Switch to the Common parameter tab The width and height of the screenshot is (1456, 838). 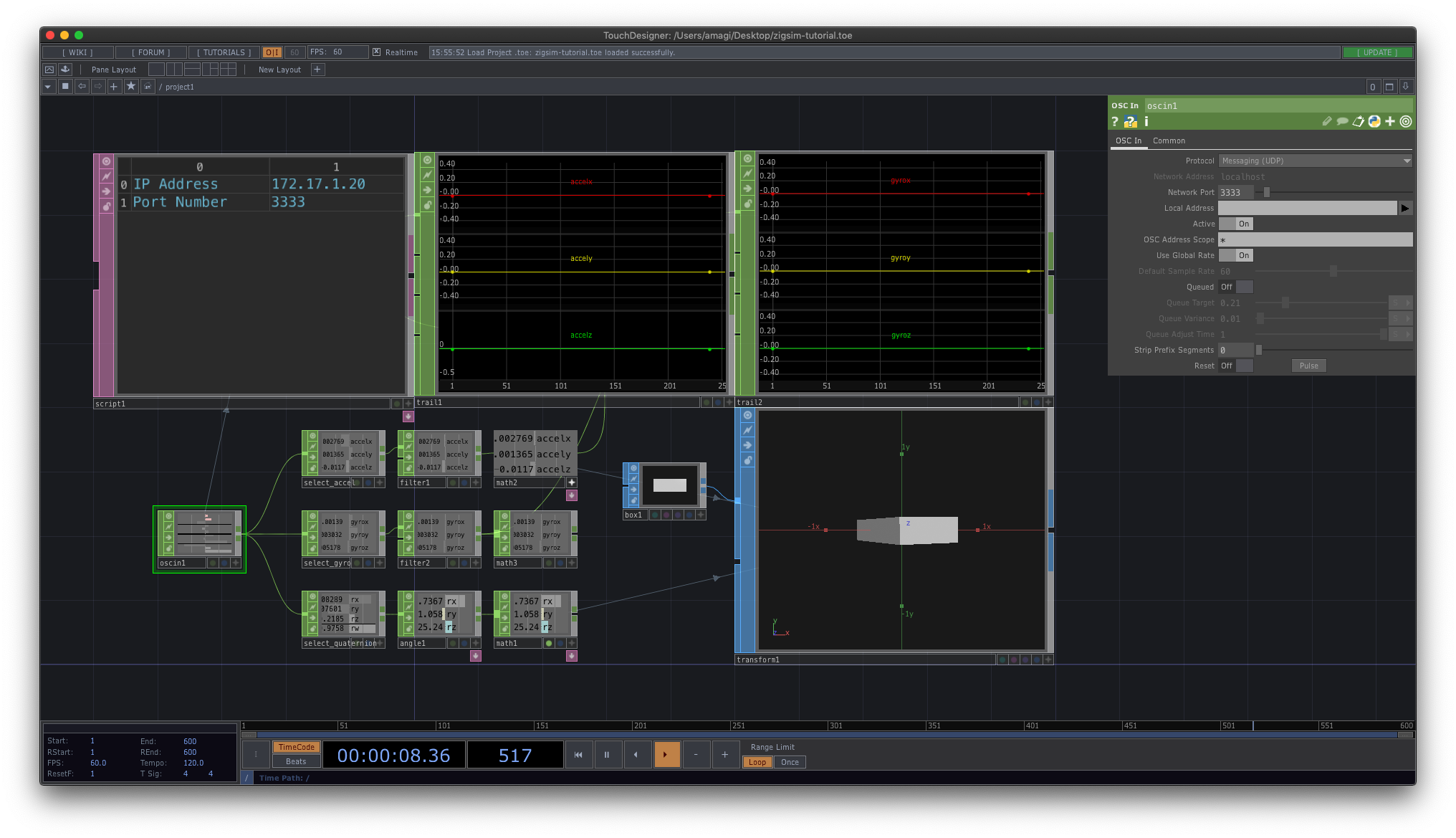click(x=1169, y=141)
